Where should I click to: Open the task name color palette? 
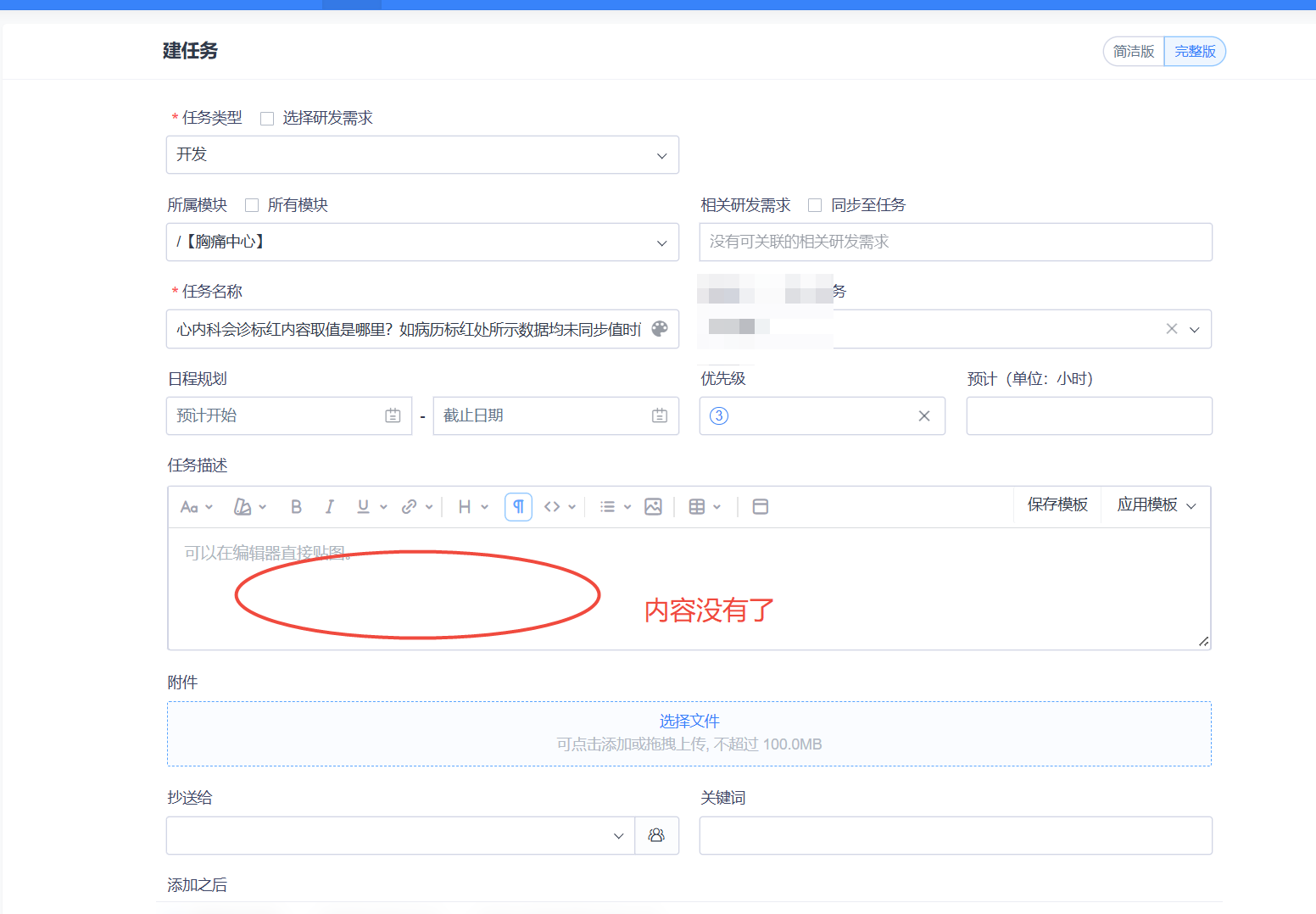660,329
